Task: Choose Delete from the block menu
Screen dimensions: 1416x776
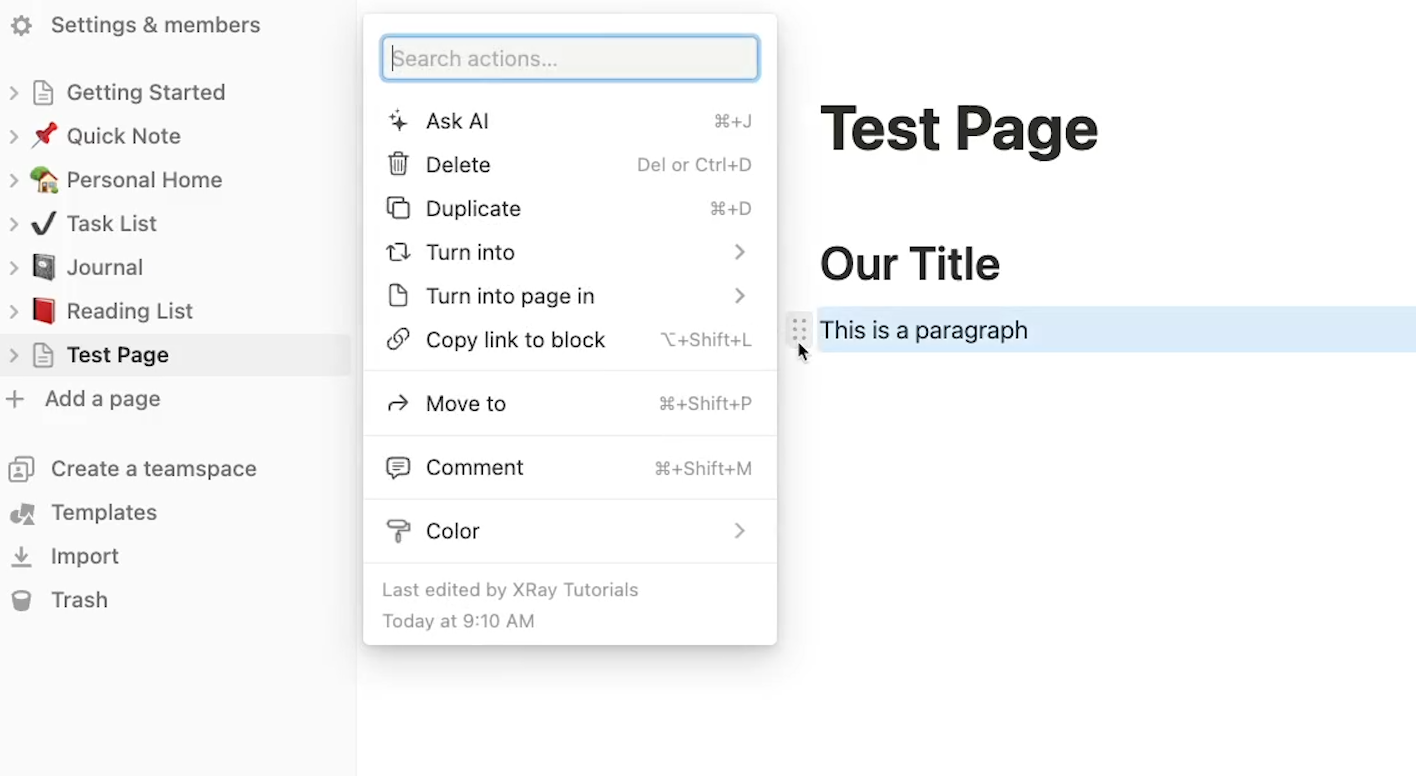Action: coord(570,165)
